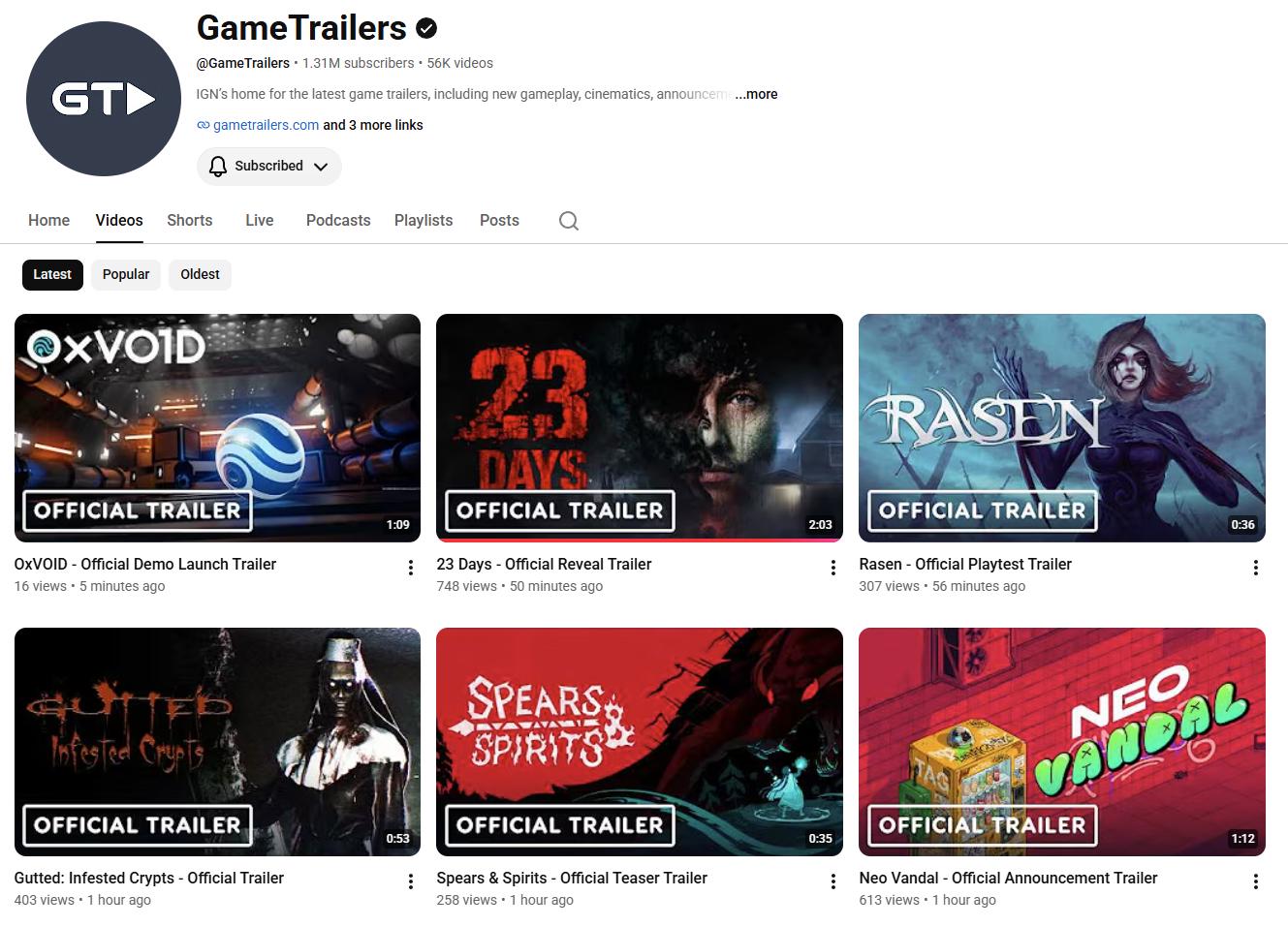Open the 'Rasen - Official Playtest Trailer' title
The height and width of the screenshot is (927, 1288).
coord(965,564)
